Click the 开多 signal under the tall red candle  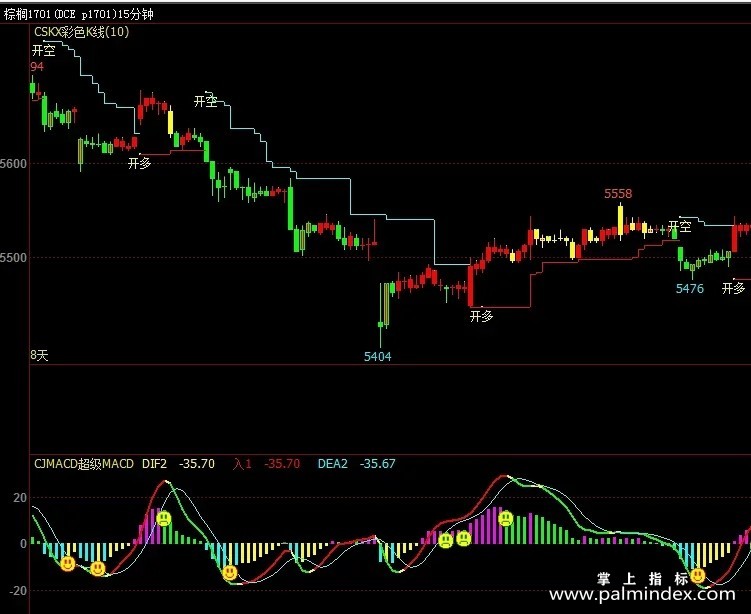click(482, 316)
